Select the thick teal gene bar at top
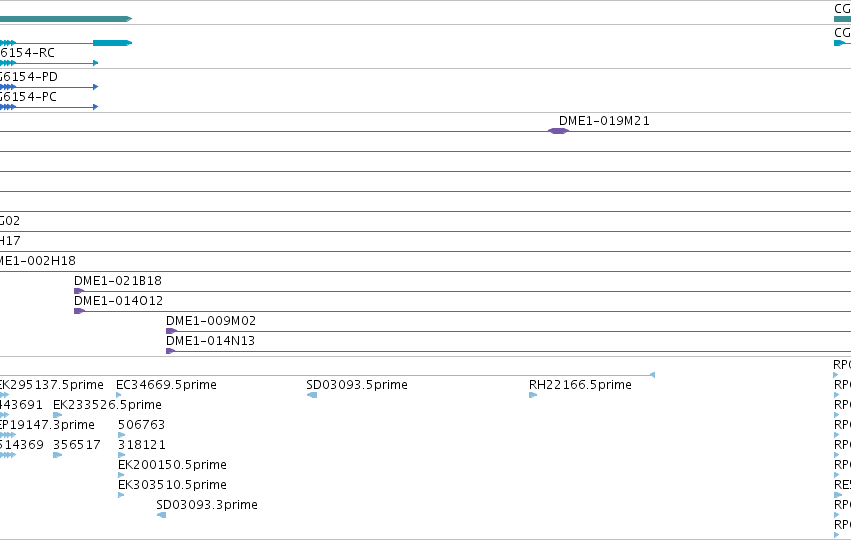The height and width of the screenshot is (540, 851). click(66, 19)
